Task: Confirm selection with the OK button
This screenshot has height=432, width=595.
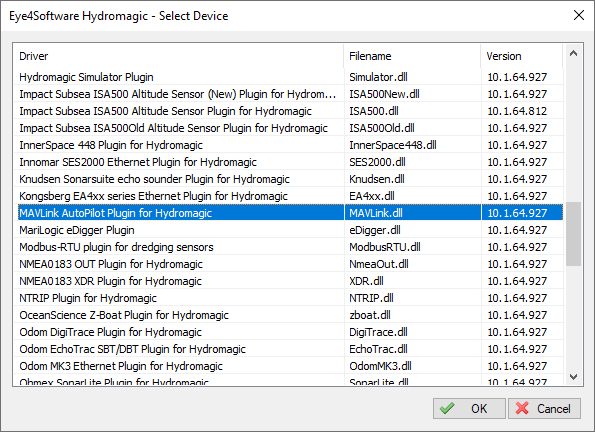Action: coord(469,408)
